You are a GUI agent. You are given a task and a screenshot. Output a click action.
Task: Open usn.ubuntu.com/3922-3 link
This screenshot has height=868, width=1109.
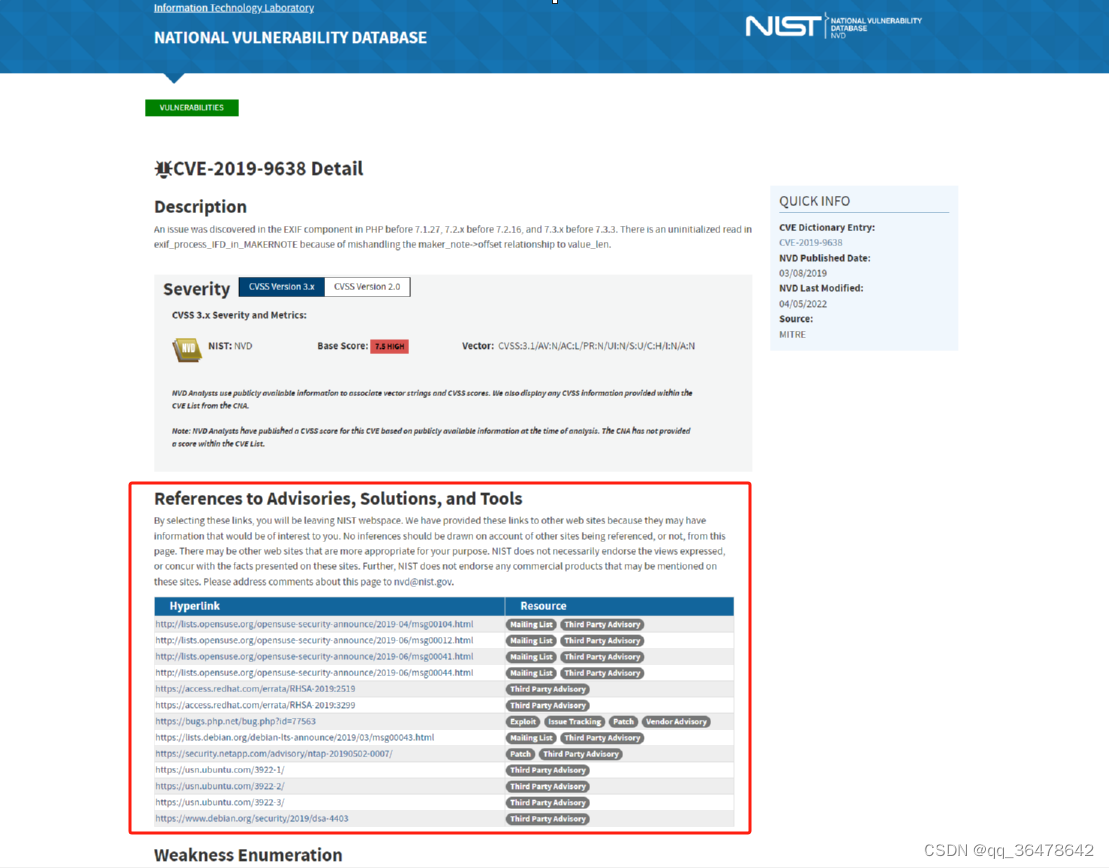pos(220,802)
